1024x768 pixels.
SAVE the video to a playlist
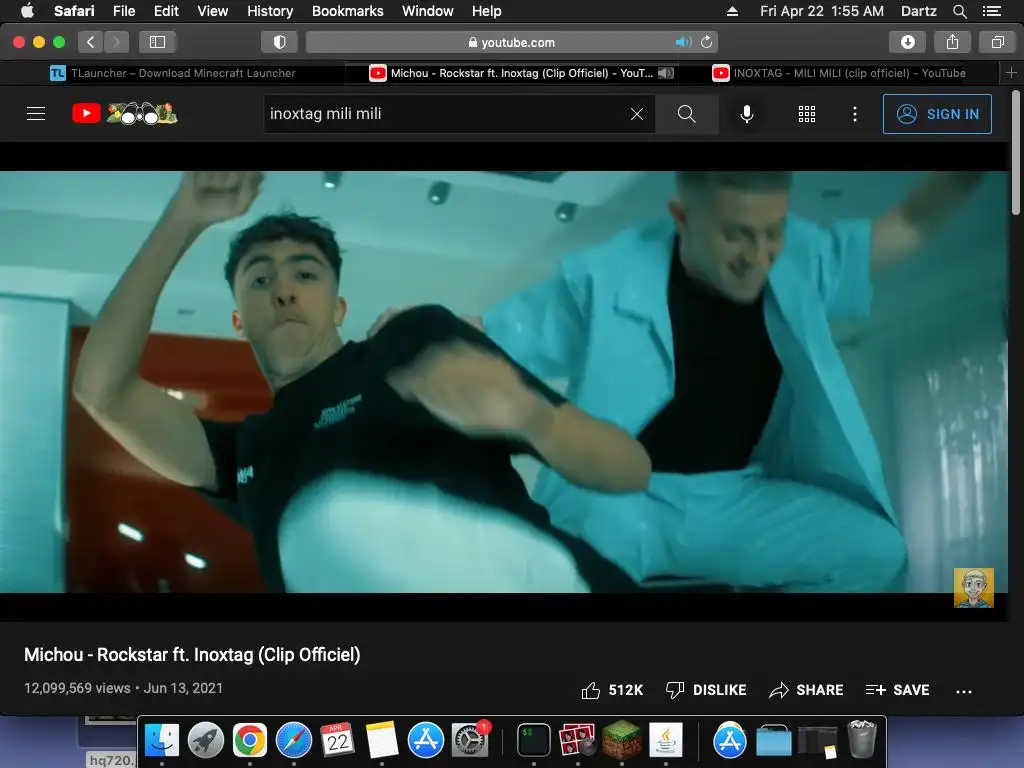point(897,690)
